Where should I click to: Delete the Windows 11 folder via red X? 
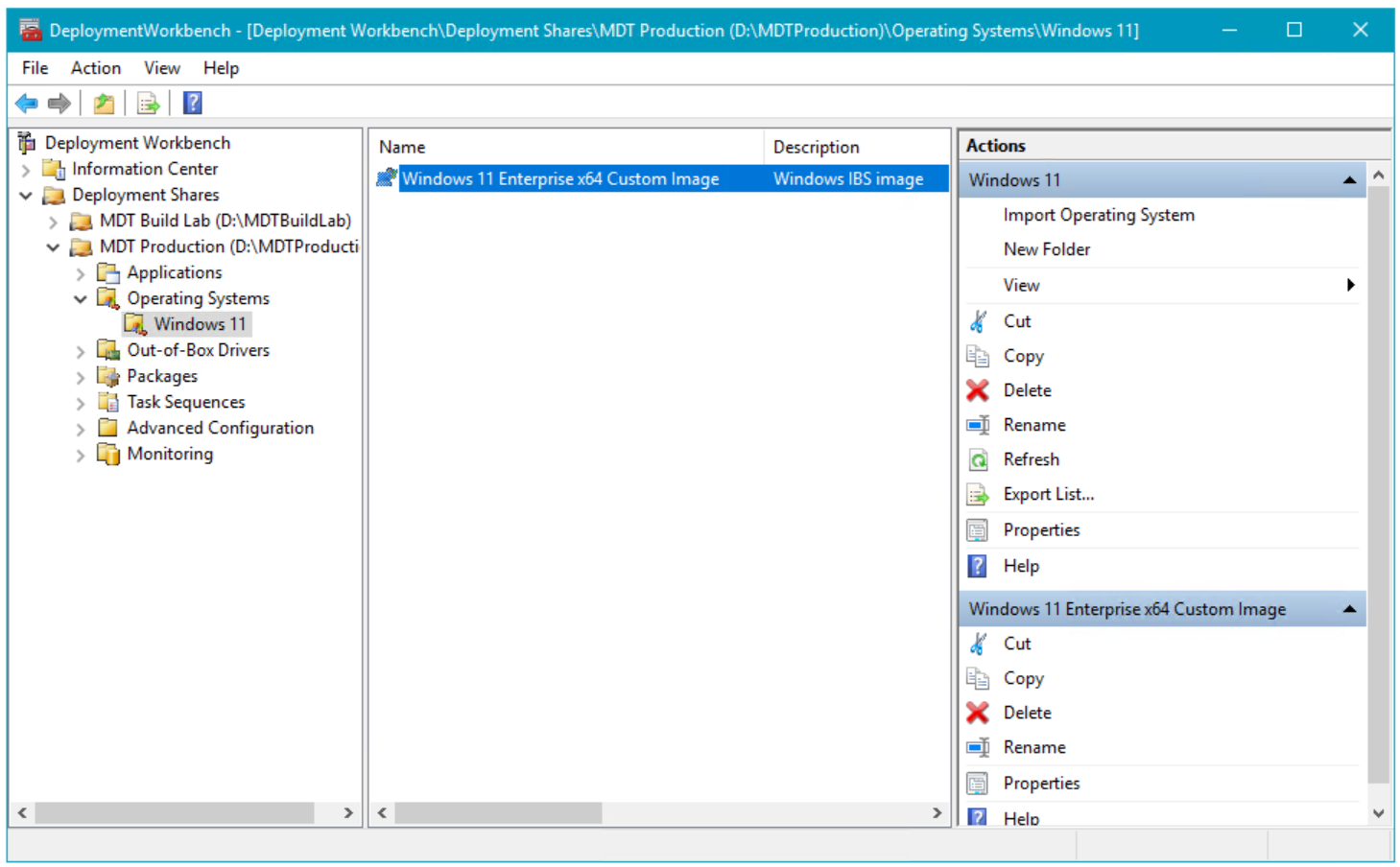click(x=978, y=390)
